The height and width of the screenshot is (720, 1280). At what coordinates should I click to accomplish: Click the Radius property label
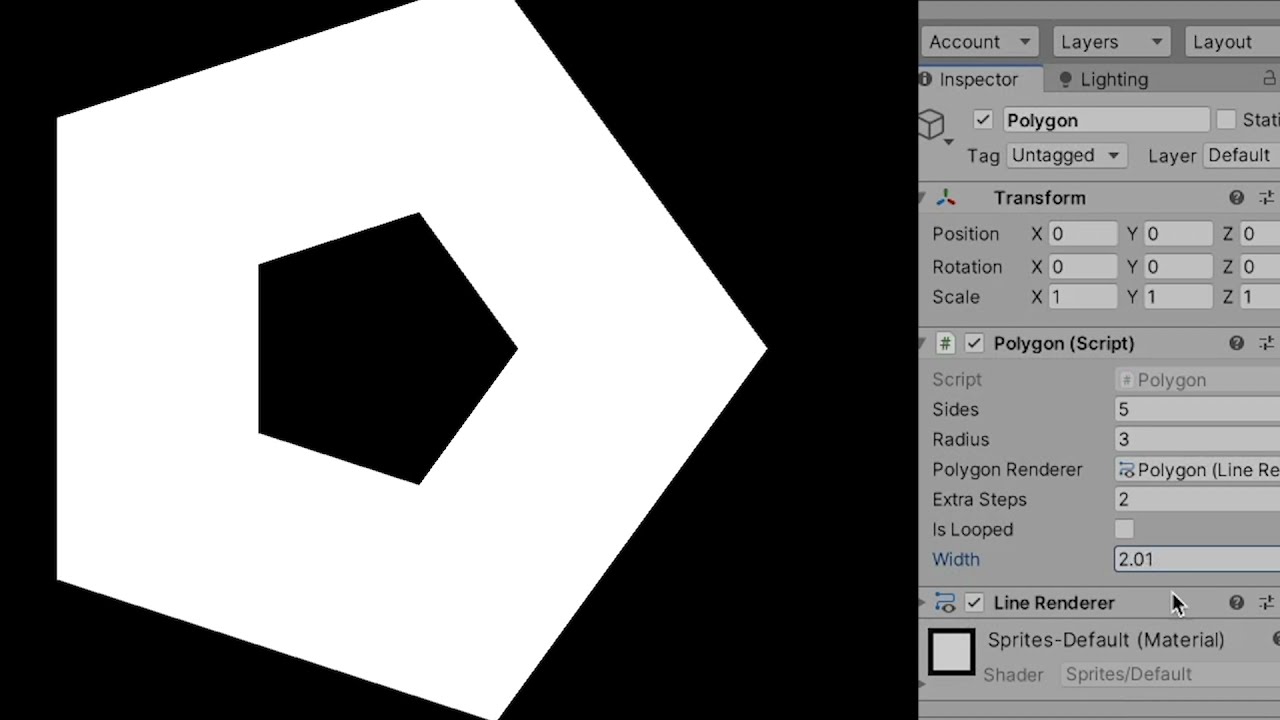960,440
